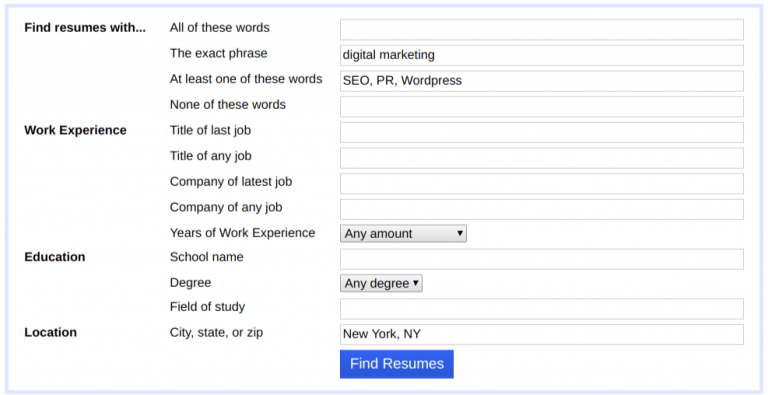Focus the exact phrase field containing 'digital marketing'
Image resolution: width=768 pixels, height=395 pixels.
(542, 55)
